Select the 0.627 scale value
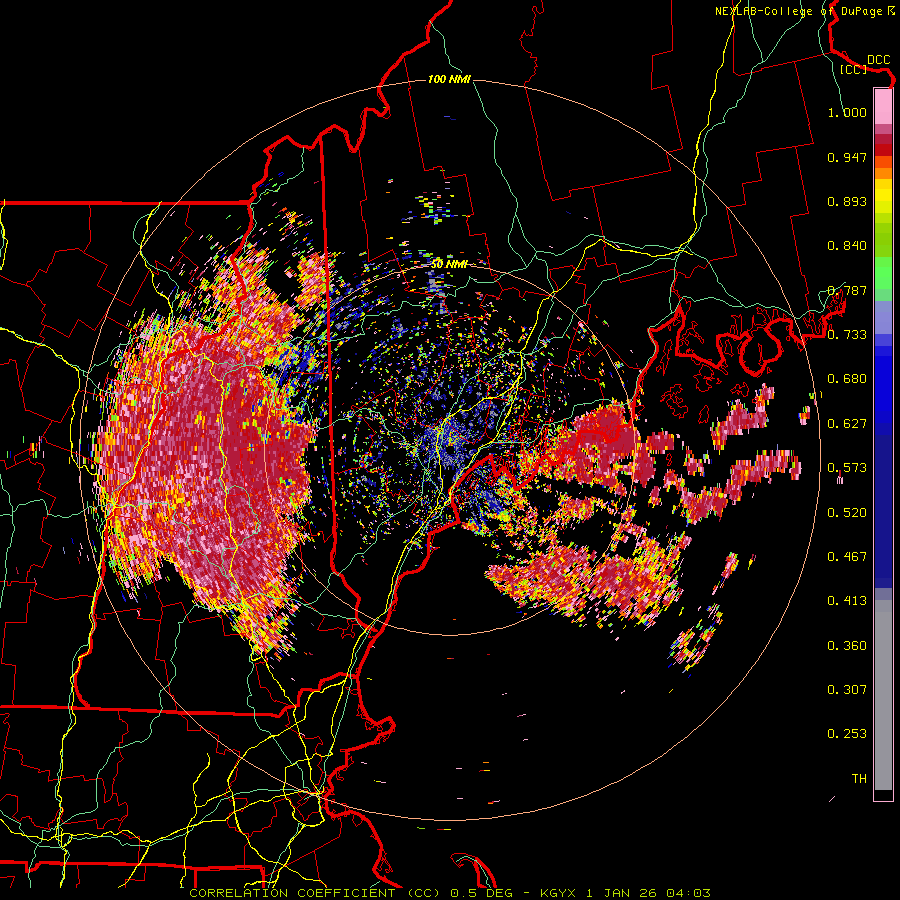Screen dimensions: 900x900 point(847,424)
